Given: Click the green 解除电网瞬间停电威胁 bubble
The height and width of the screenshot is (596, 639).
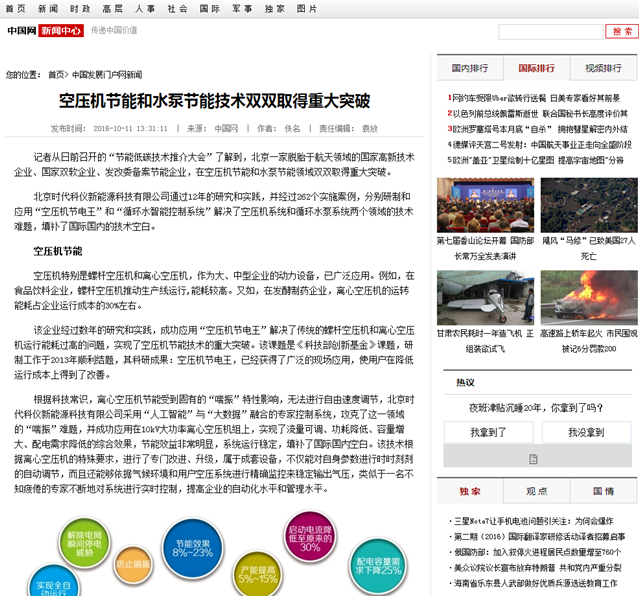Looking at the screenshot, I should coord(84,541).
